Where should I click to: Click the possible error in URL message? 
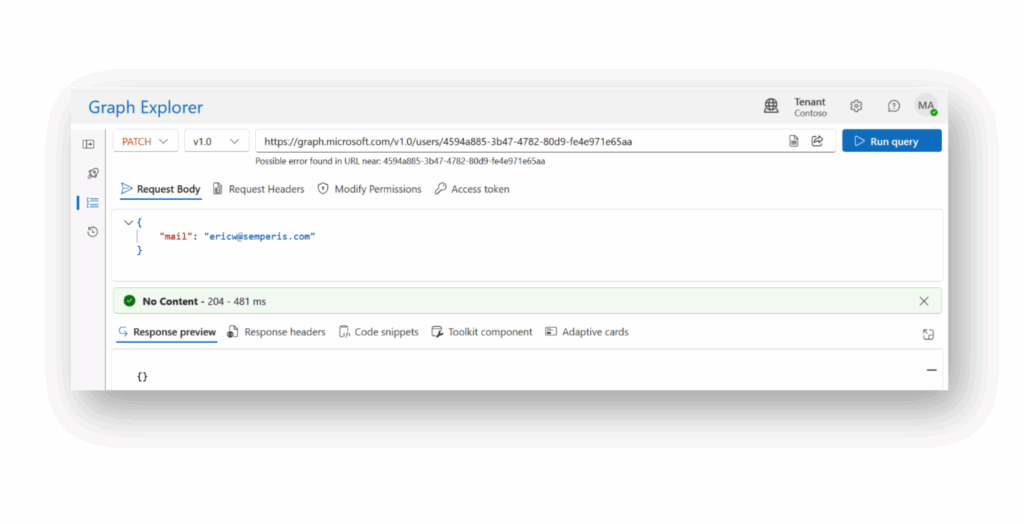coord(400,161)
